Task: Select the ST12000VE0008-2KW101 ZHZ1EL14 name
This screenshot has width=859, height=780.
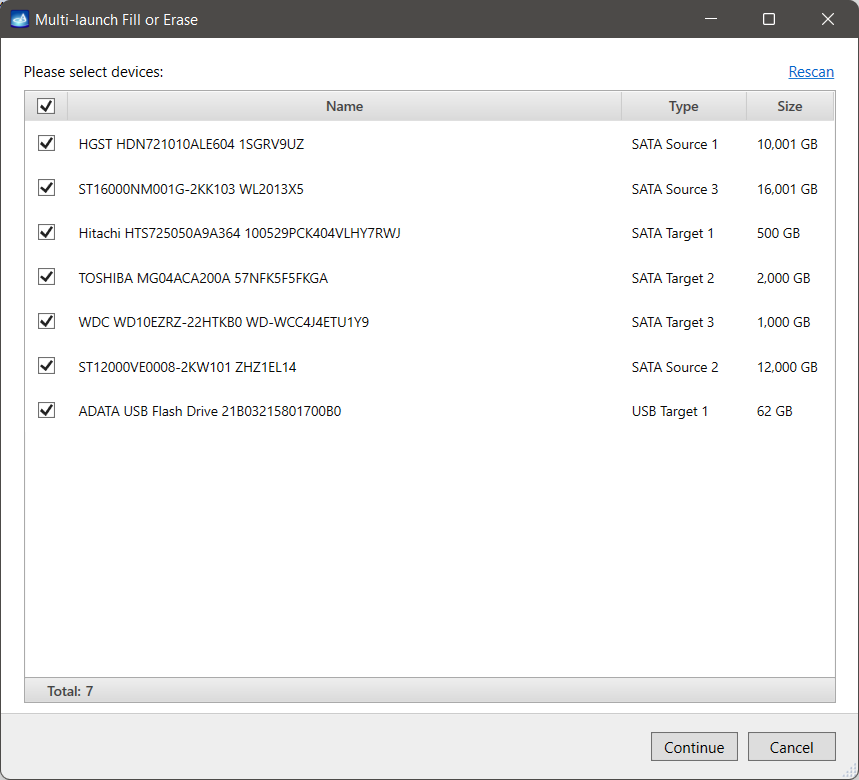Action: (x=187, y=367)
